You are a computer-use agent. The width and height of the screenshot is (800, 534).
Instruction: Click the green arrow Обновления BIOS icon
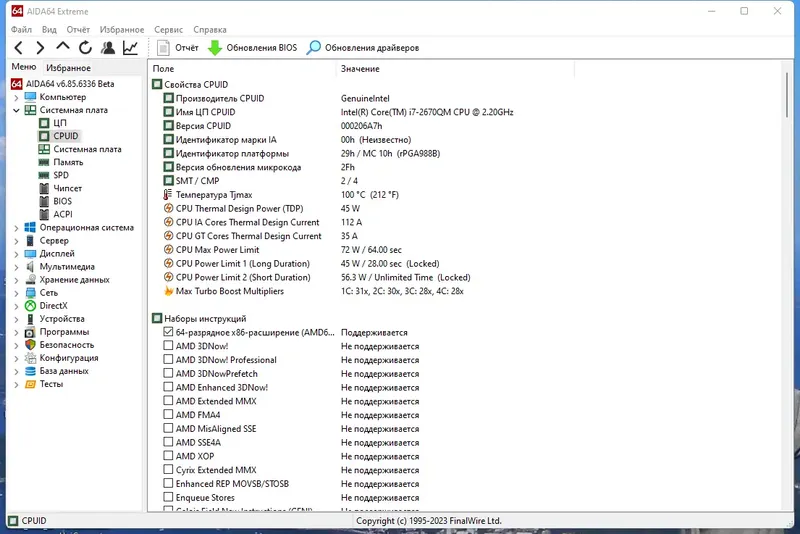pyautogui.click(x=215, y=48)
